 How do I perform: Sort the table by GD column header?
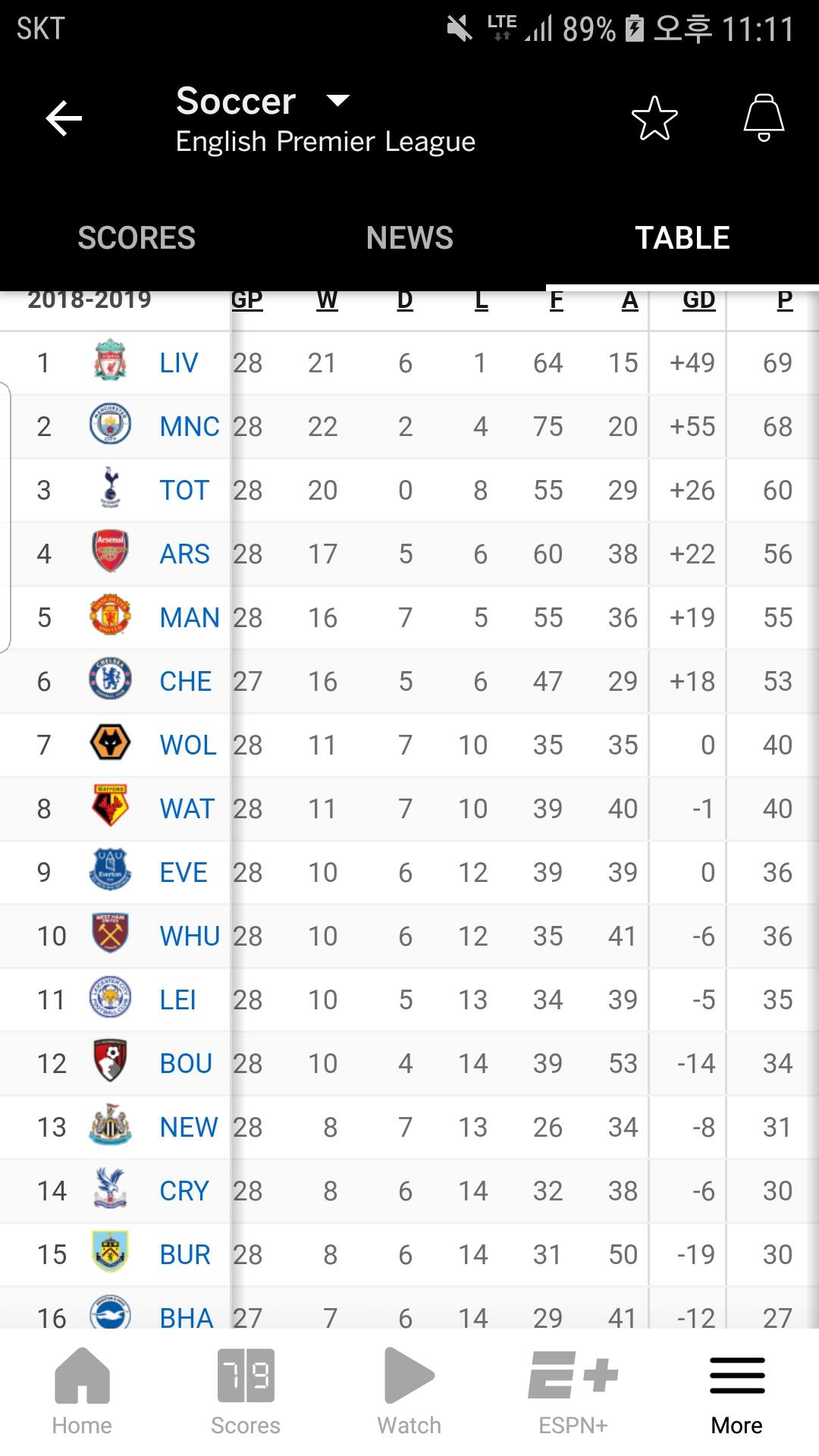coord(698,301)
